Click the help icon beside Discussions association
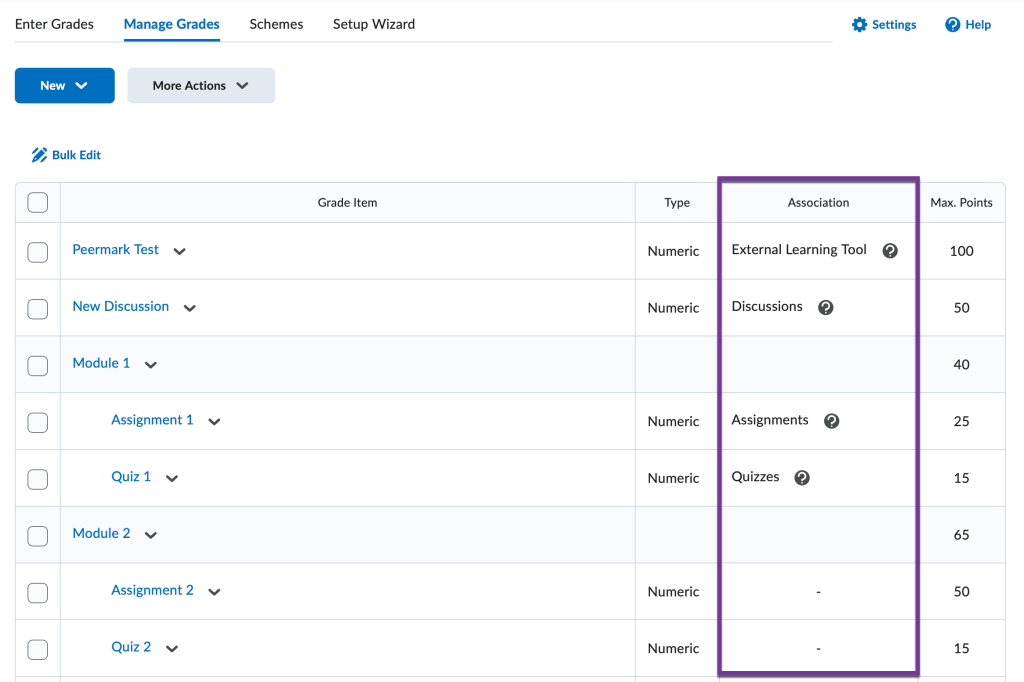Image resolution: width=1024 pixels, height=682 pixels. (x=825, y=307)
